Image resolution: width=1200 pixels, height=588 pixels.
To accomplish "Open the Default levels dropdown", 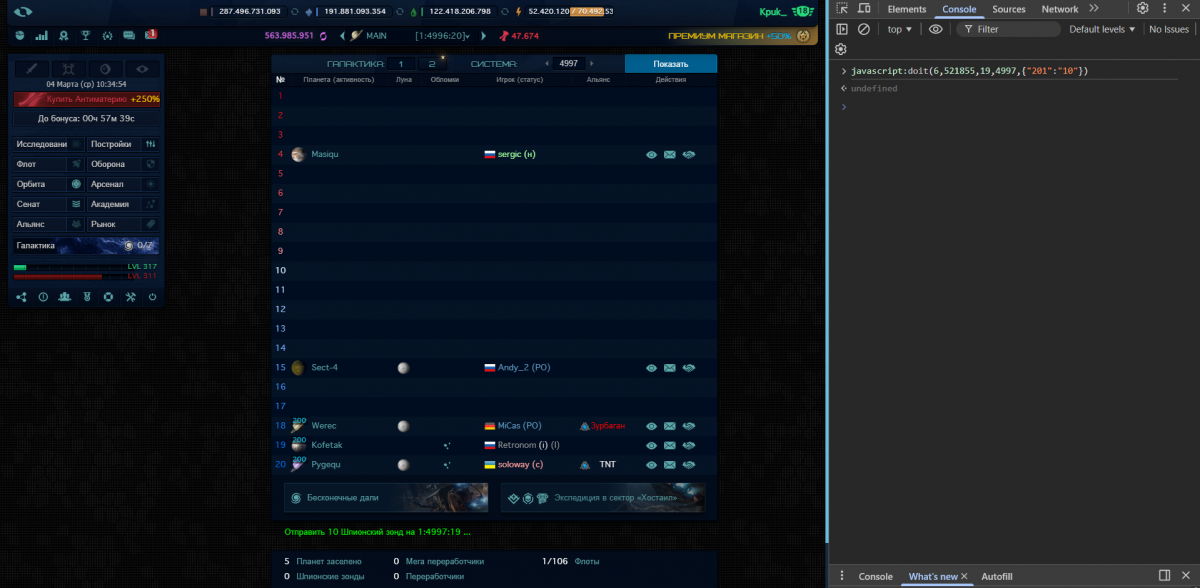I will coord(1102,29).
